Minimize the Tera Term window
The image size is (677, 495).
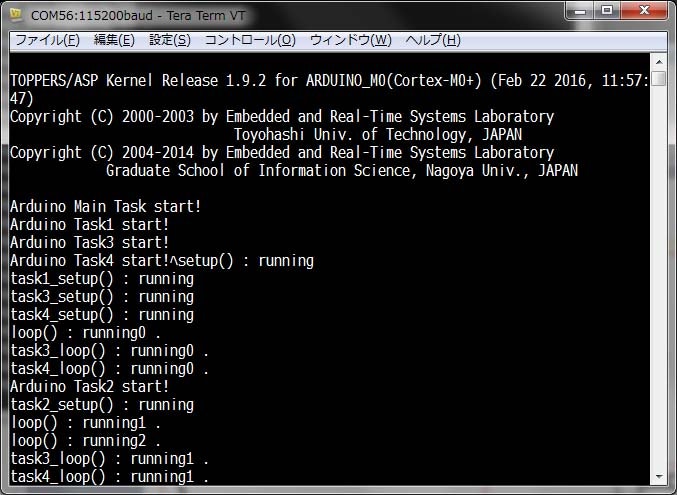[580, 11]
